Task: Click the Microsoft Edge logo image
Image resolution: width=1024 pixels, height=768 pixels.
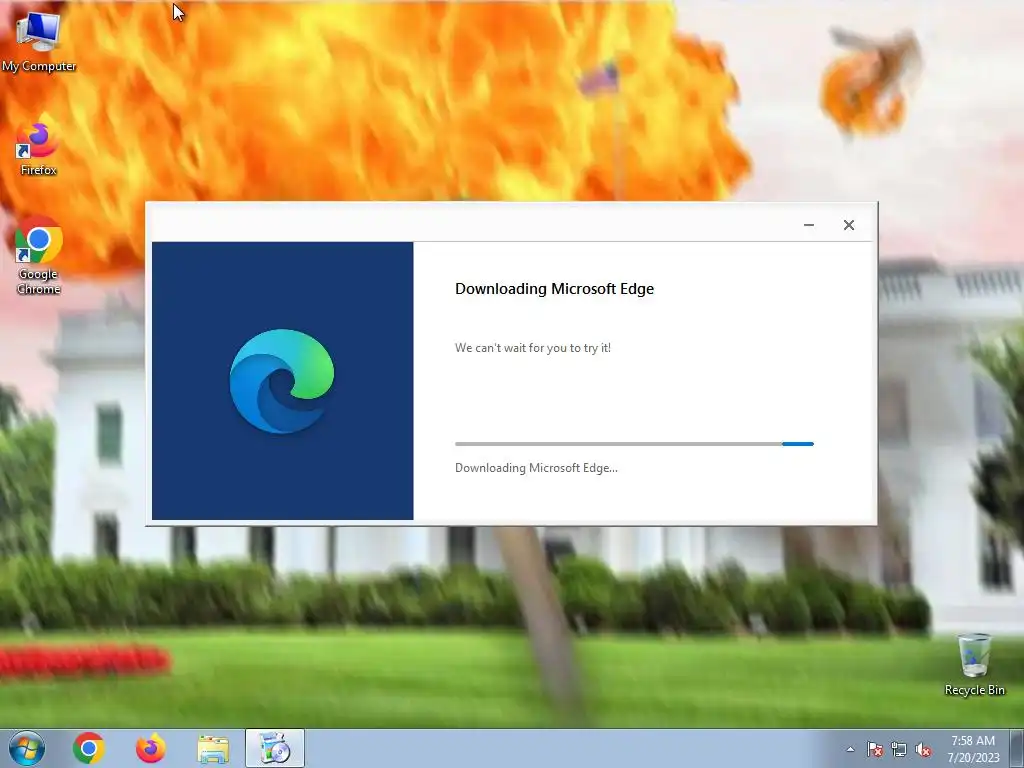Action: [282, 381]
